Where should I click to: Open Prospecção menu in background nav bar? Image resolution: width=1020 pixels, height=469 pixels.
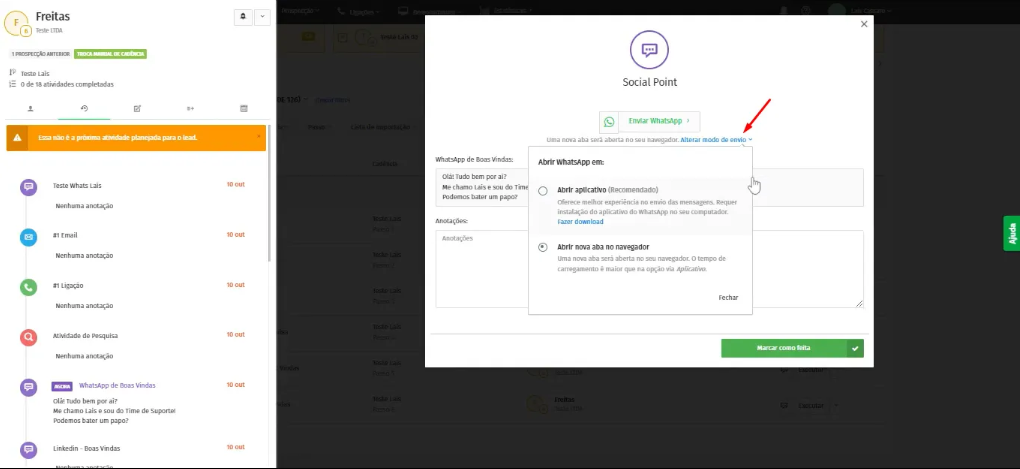[x=299, y=10]
